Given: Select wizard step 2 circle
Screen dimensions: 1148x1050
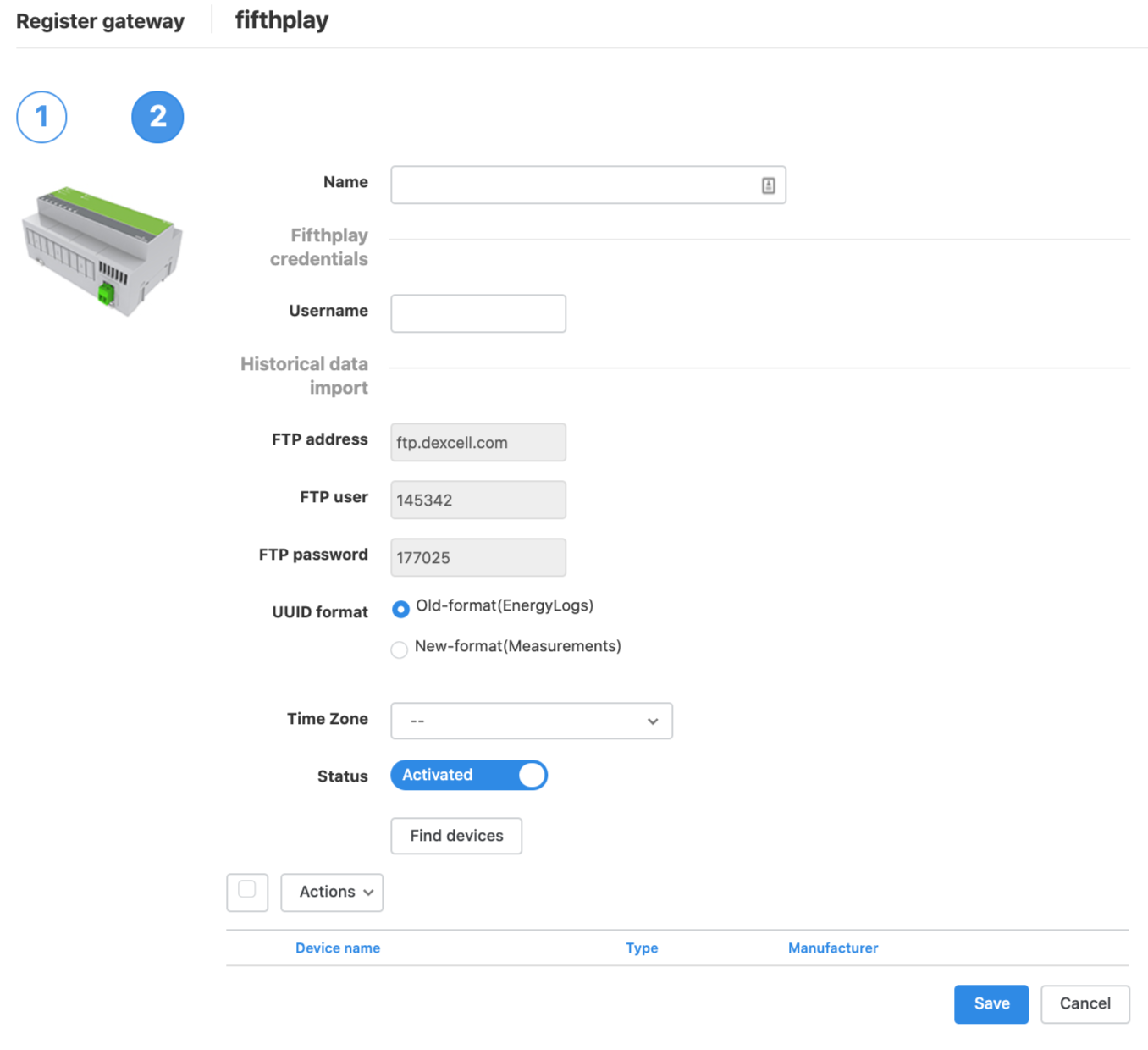Looking at the screenshot, I should pyautogui.click(x=157, y=117).
